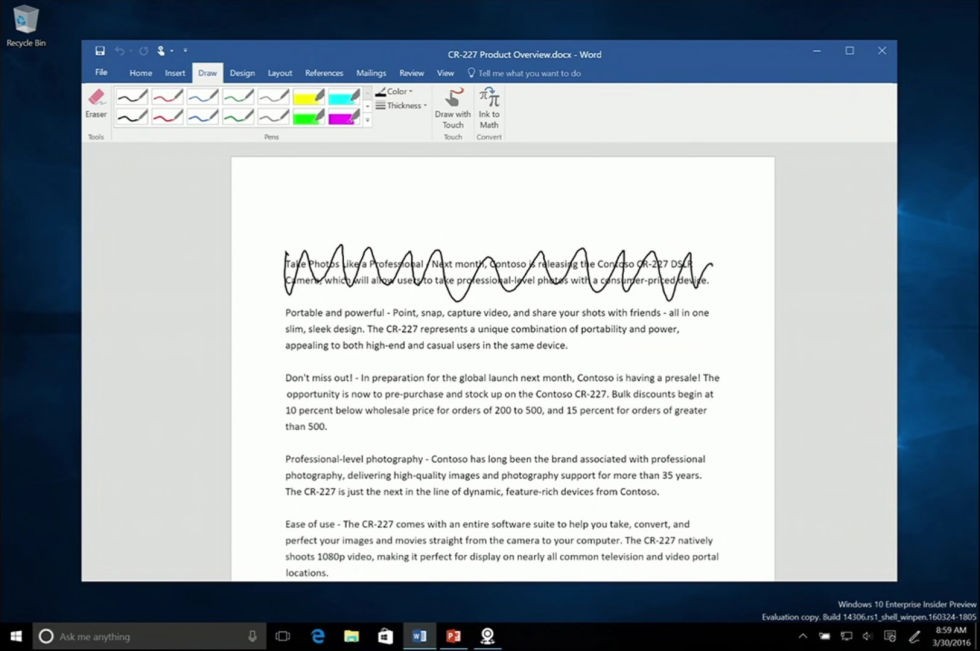Viewport: 980px width, 651px height.
Task: Choose the bottom-row thick black pen
Action: point(132,117)
